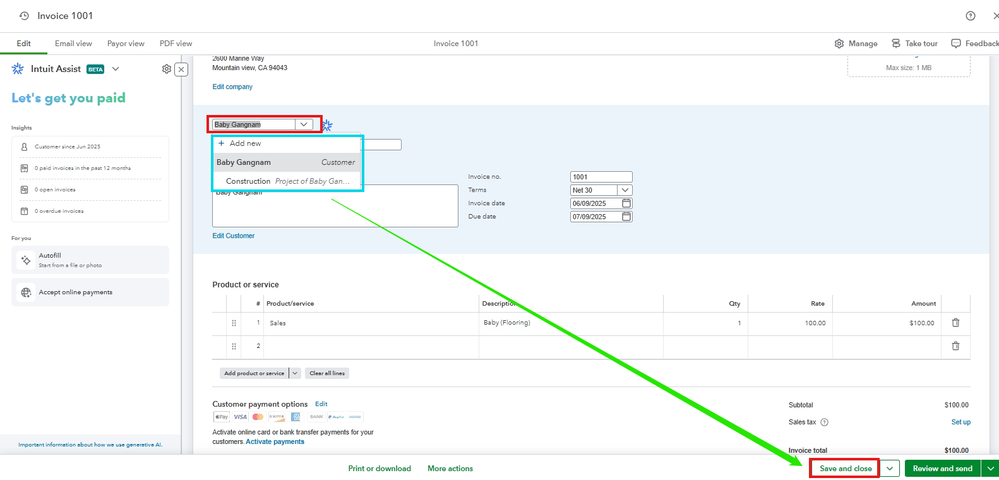Screen dimensions: 999x480
Task: Click Edit next to Customer payment options
Action: 321,404
